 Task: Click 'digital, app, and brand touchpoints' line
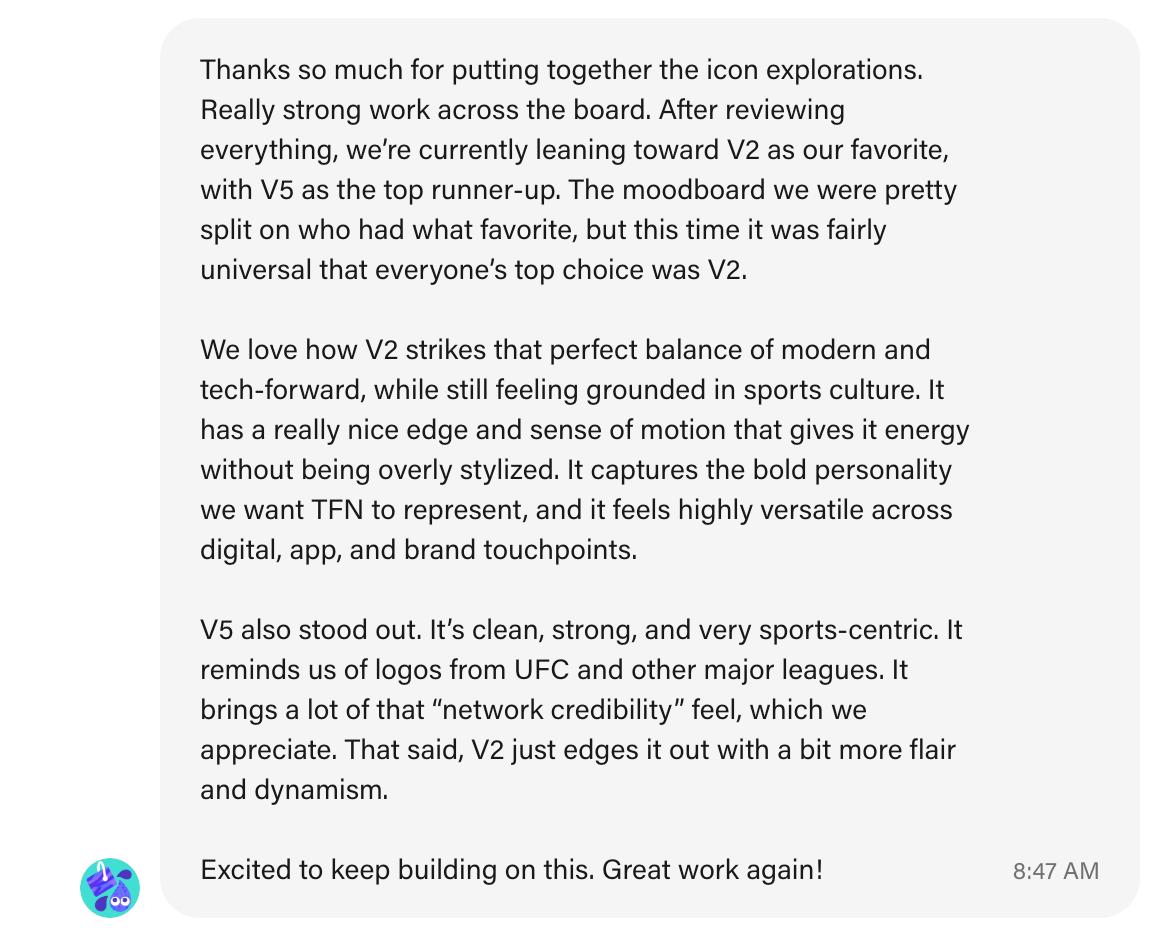pos(419,550)
